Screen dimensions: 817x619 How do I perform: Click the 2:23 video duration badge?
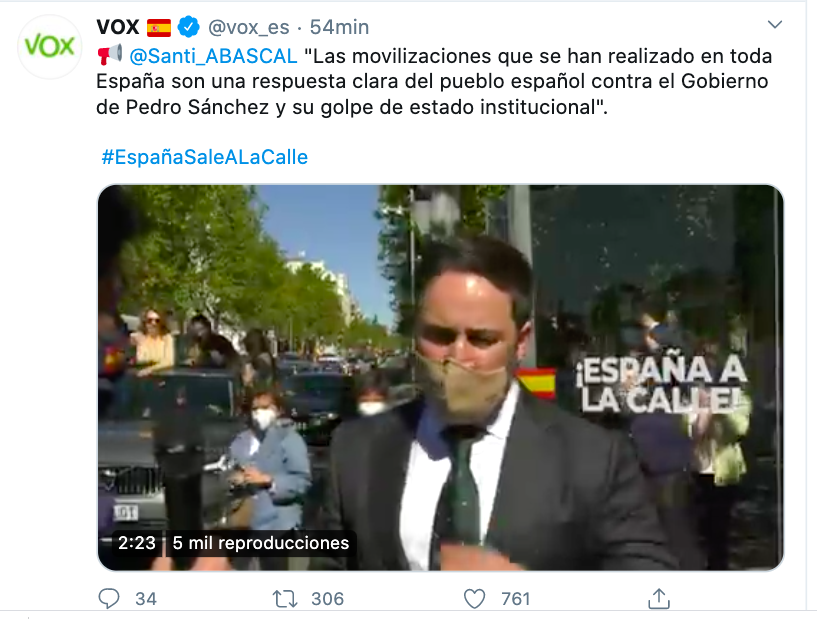[x=137, y=543]
